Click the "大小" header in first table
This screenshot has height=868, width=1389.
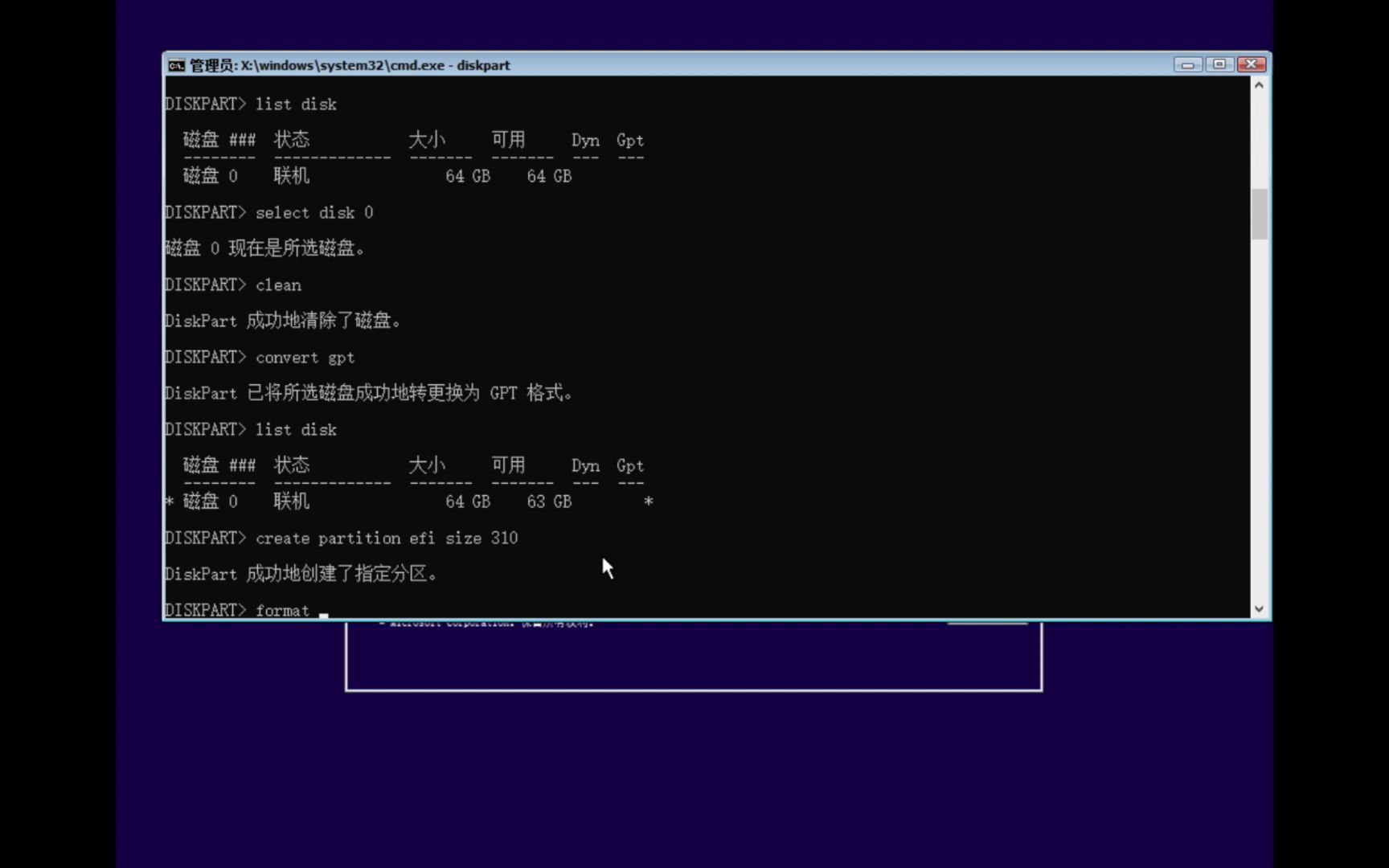tap(427, 140)
